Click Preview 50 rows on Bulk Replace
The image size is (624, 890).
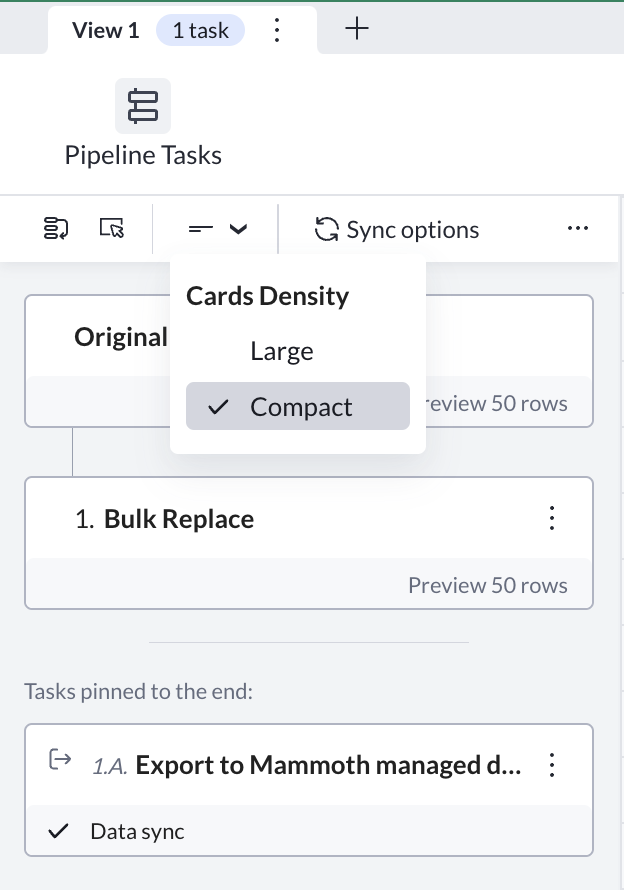(487, 585)
